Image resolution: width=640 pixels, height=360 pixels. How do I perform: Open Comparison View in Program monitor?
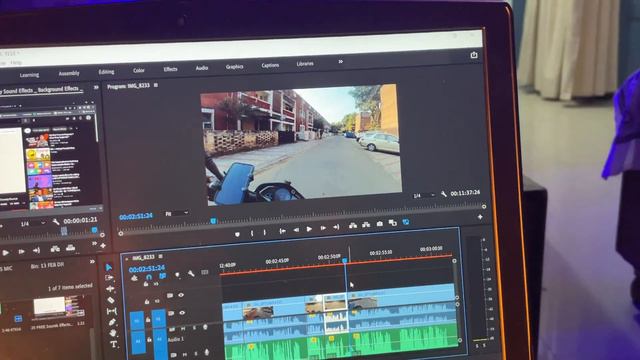pos(393,223)
